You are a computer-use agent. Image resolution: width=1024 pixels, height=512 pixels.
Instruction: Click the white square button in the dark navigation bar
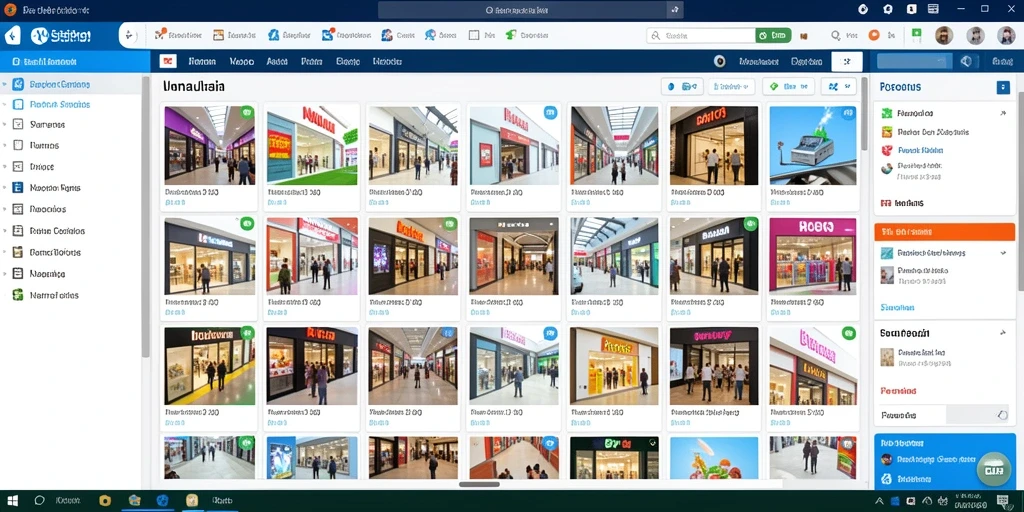tap(846, 61)
